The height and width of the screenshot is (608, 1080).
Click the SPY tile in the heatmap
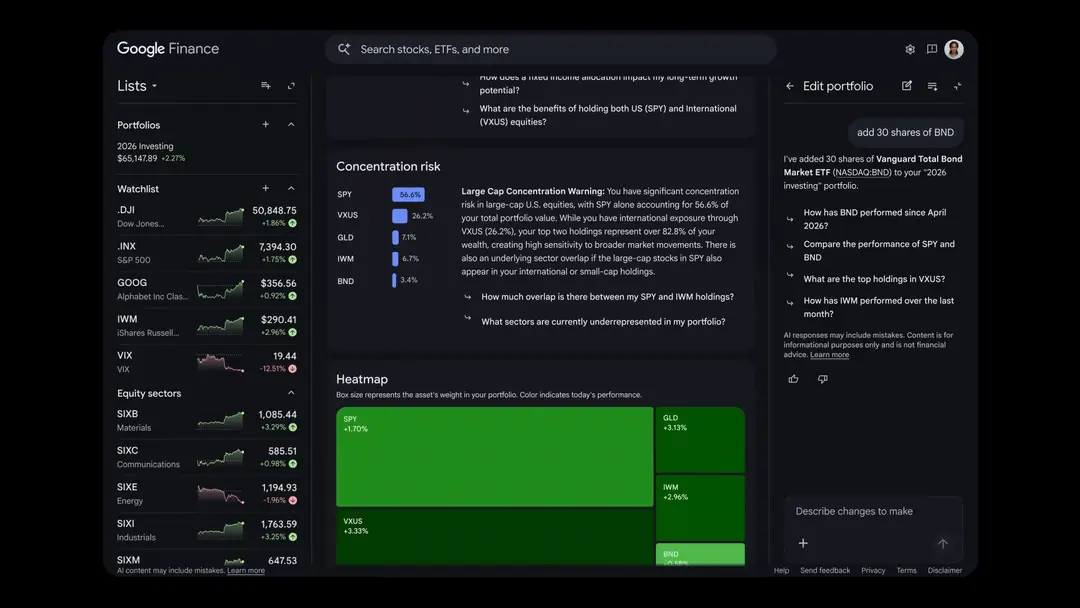coord(495,457)
